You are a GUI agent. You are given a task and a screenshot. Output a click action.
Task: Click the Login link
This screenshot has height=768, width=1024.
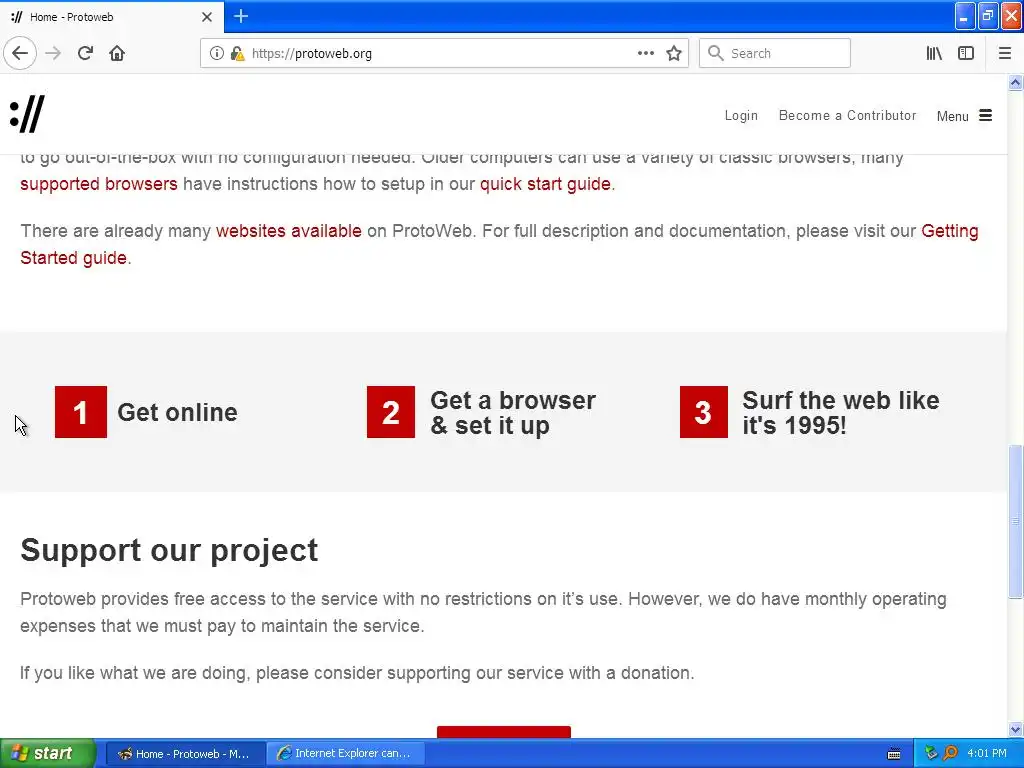click(741, 116)
